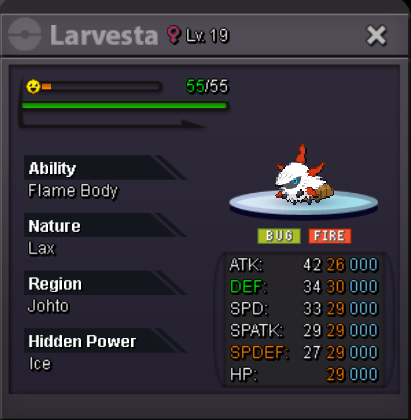Click the 55/55 HP counter
411x420 pixels.
point(207,86)
